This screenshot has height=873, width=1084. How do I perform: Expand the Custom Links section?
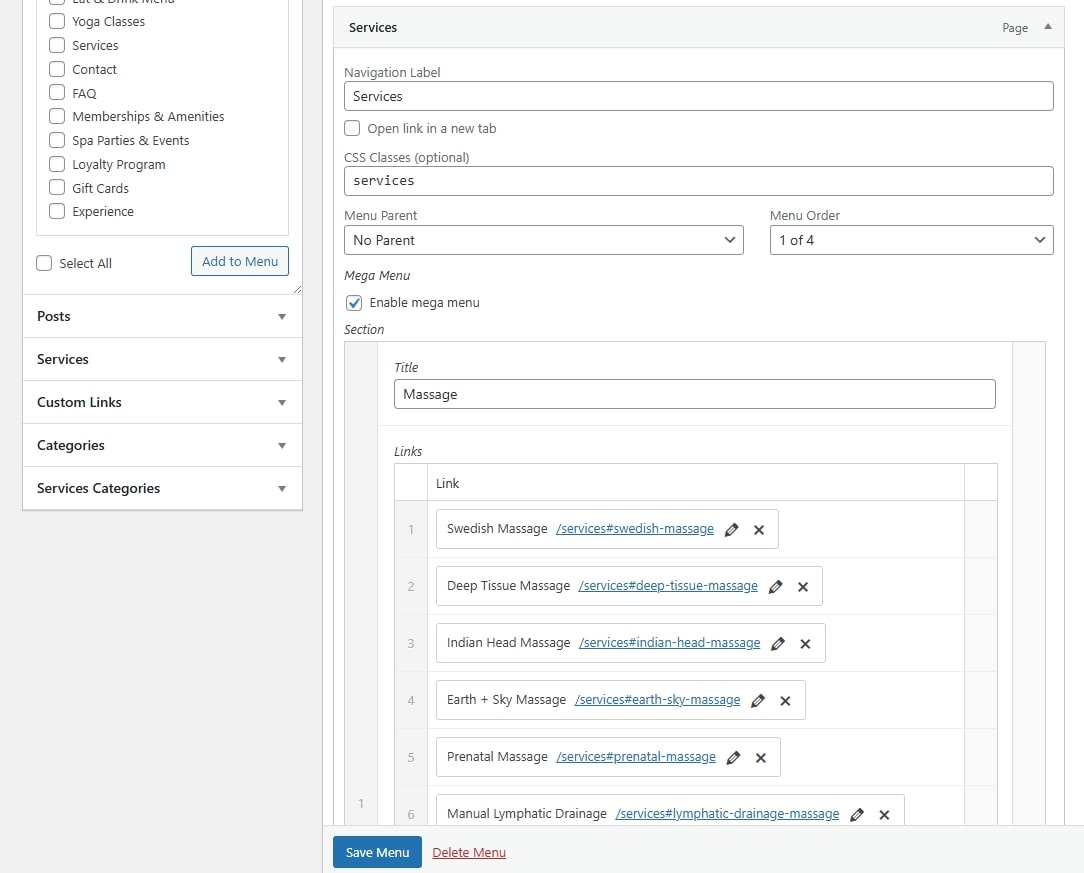pyautogui.click(x=162, y=402)
